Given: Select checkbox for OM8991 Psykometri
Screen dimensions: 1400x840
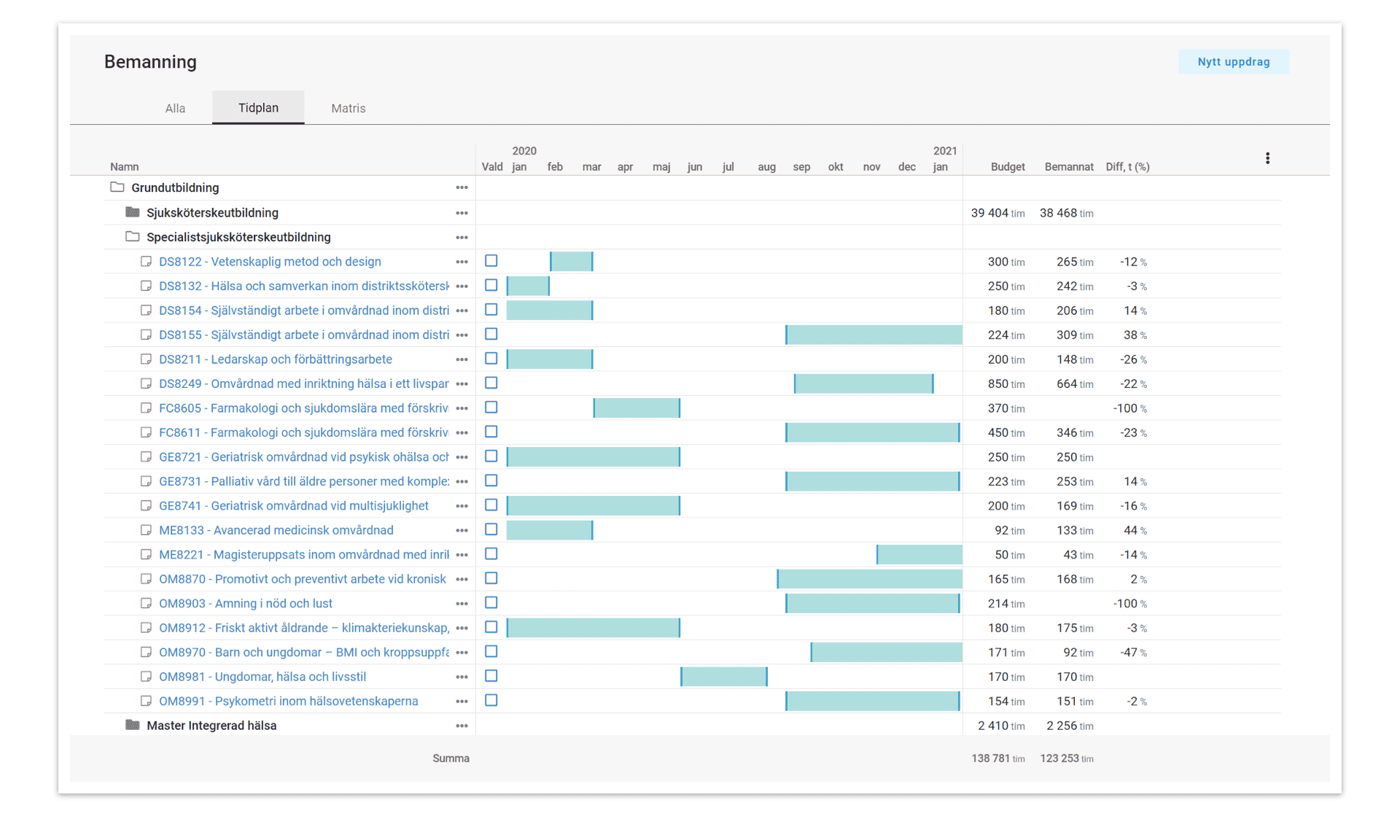Looking at the screenshot, I should click(x=491, y=701).
